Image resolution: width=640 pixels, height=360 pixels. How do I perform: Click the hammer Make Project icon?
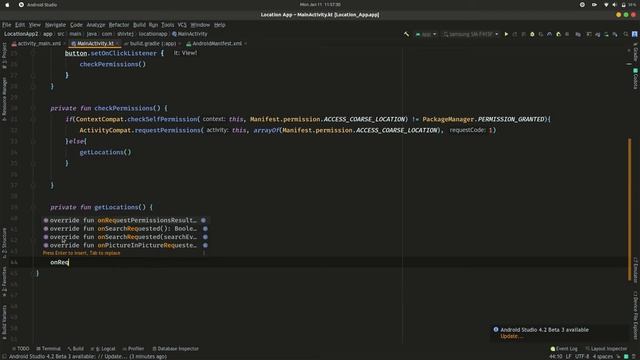[406, 34]
